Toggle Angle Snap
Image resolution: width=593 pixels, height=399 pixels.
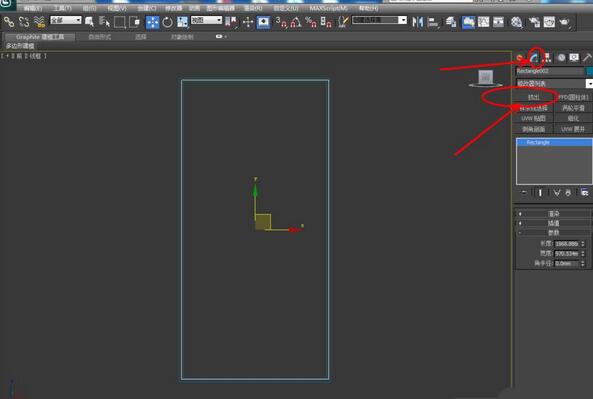tap(296, 22)
